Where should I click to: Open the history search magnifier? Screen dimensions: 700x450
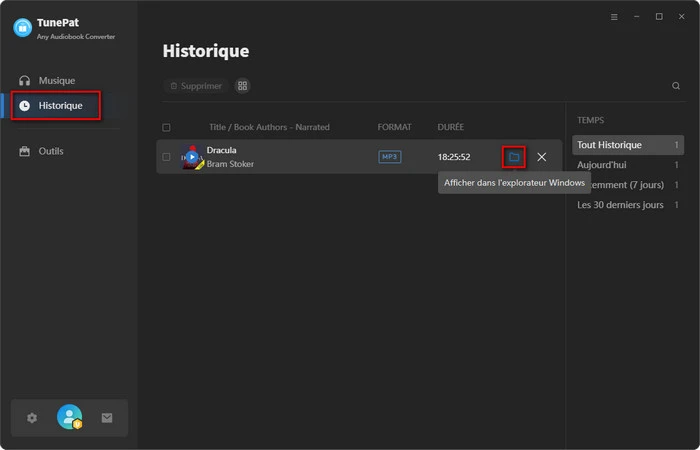676,86
